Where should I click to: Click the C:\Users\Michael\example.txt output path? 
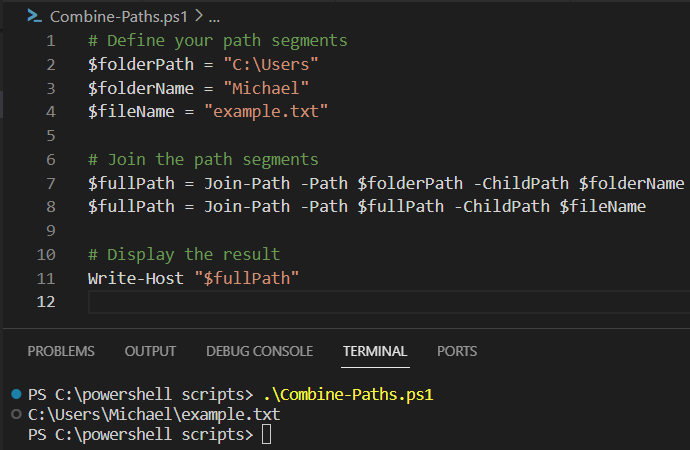tap(154, 414)
